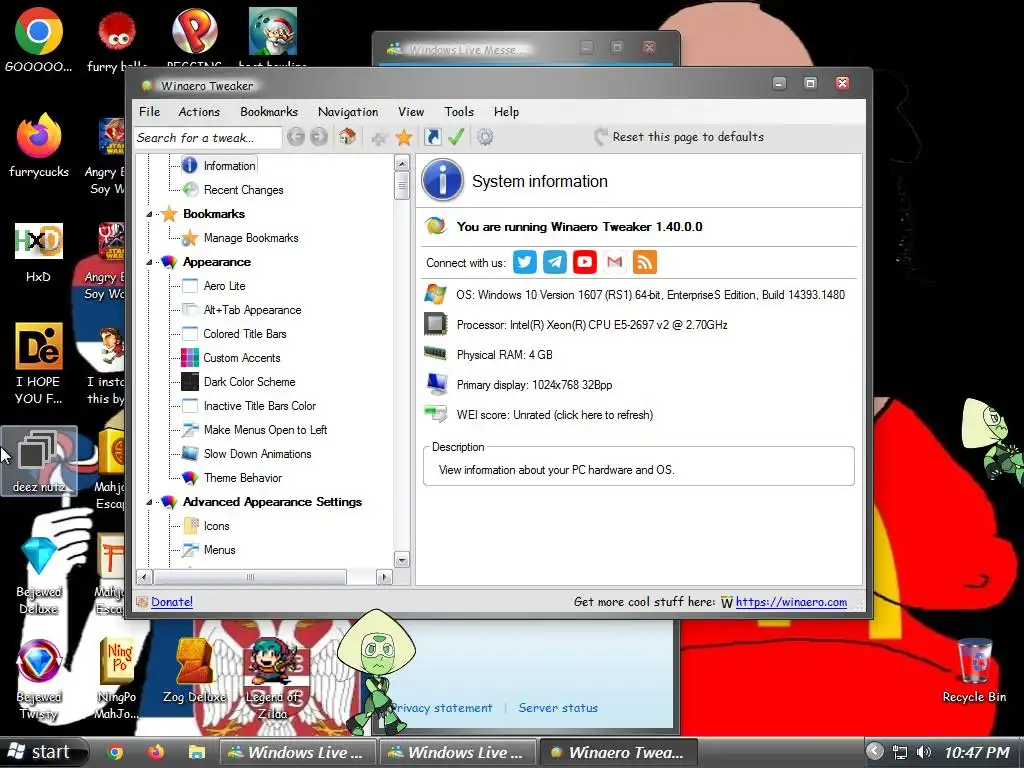Open the Tools menu

459,112
